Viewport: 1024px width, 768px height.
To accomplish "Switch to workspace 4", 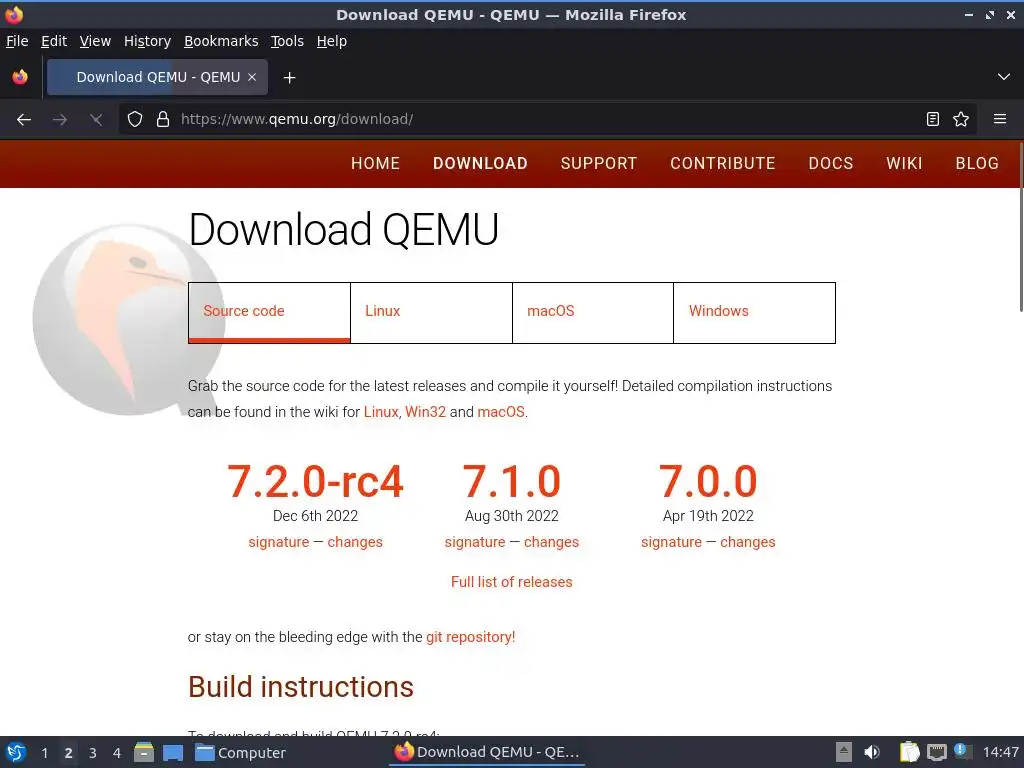I will click(117, 753).
